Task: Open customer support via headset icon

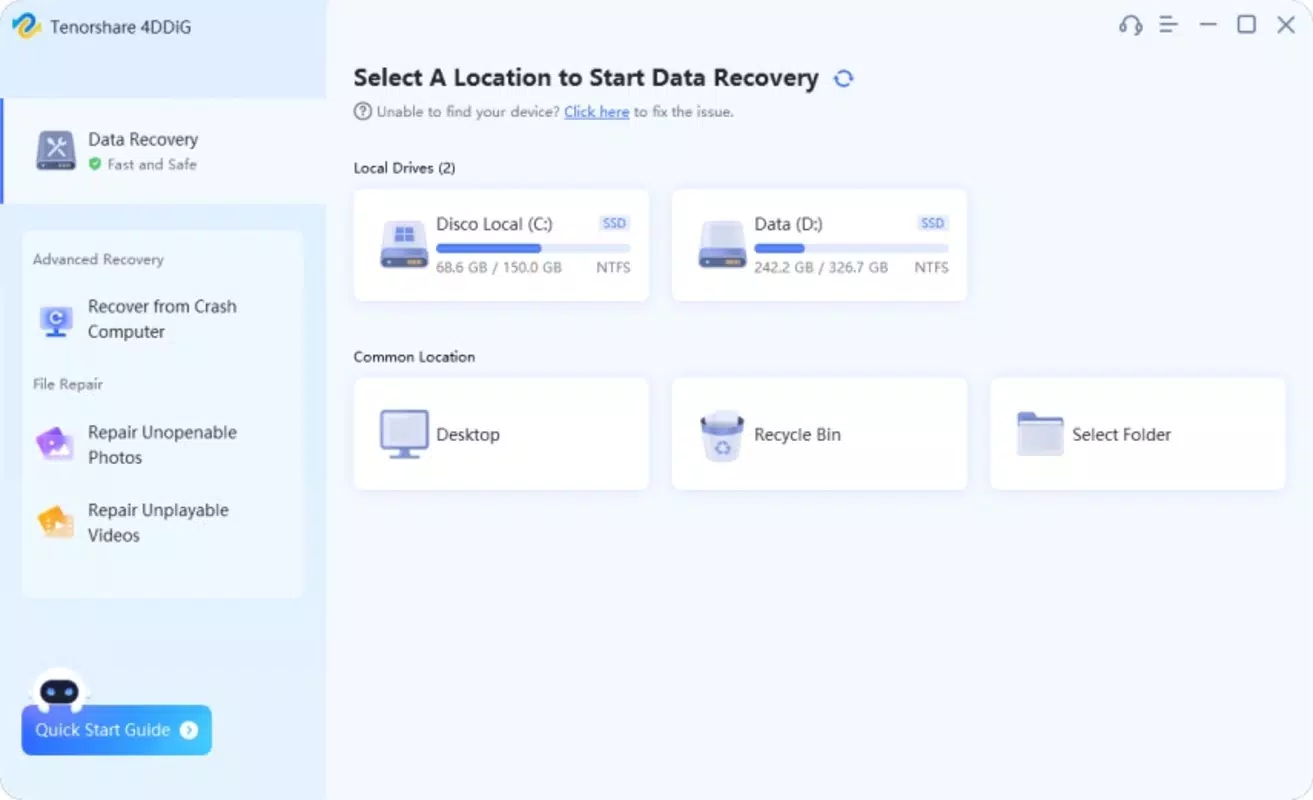Action: tap(1130, 25)
